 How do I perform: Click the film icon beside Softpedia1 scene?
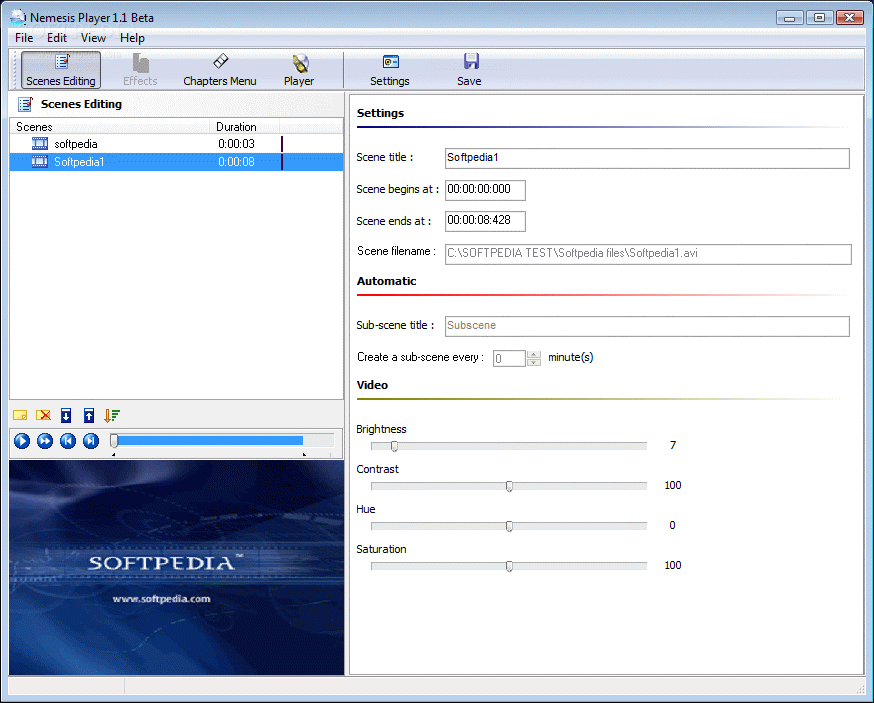[40, 162]
